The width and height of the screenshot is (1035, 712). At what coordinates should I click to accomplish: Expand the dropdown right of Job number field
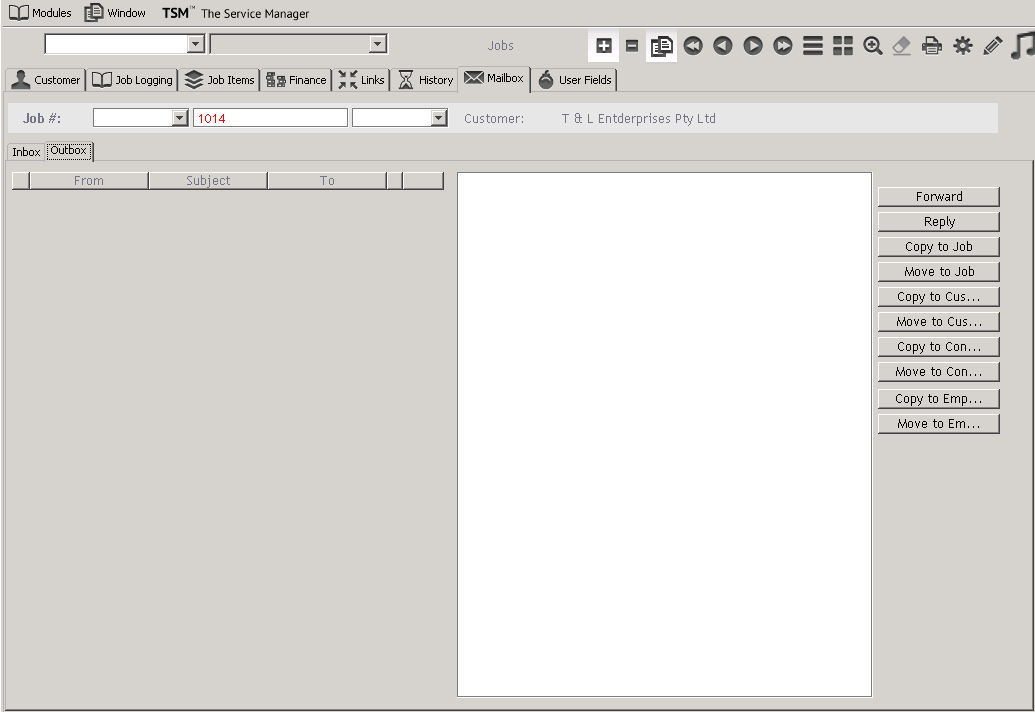(x=438, y=118)
